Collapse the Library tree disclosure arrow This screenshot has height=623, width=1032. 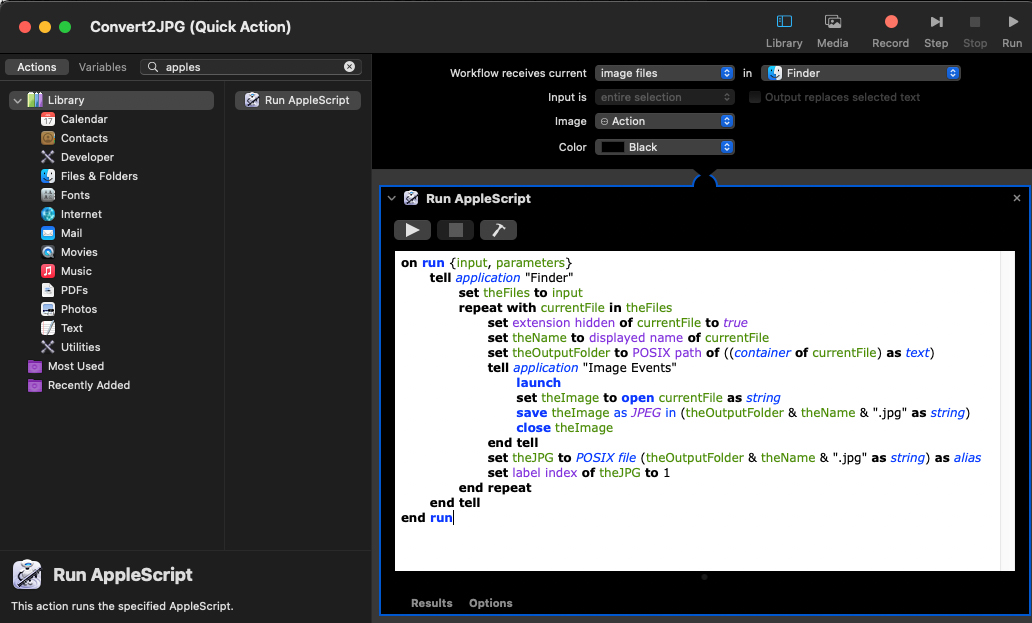click(18, 100)
